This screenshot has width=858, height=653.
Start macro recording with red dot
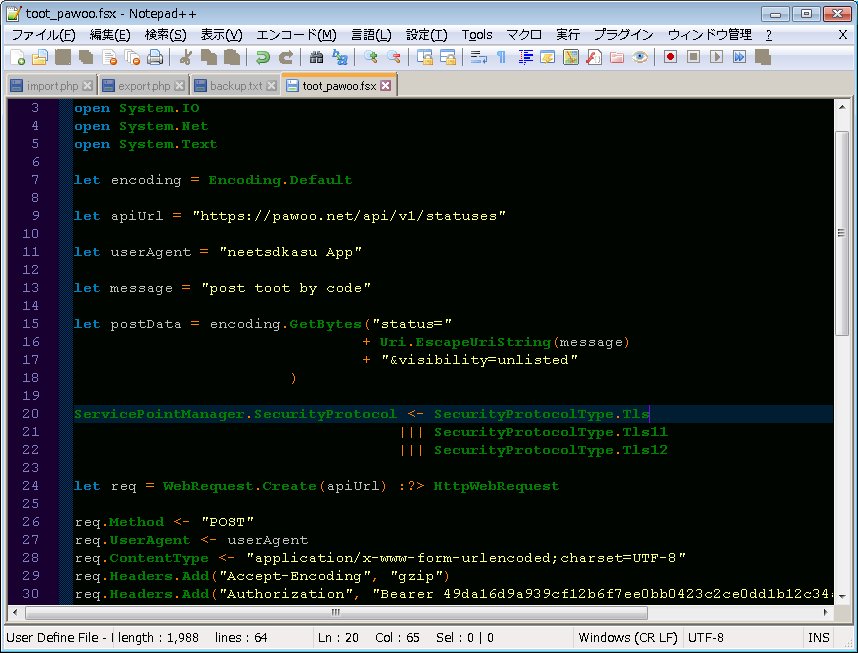click(x=670, y=57)
